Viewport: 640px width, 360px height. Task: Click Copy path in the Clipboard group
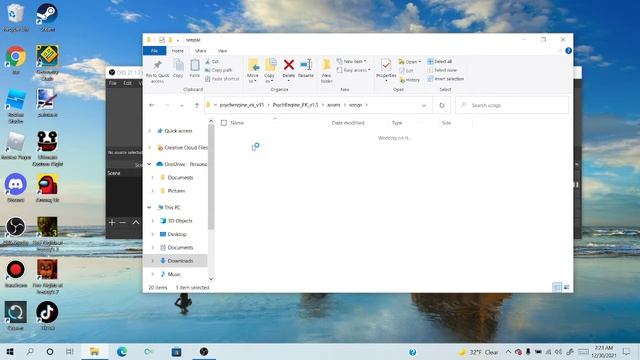click(x=218, y=70)
